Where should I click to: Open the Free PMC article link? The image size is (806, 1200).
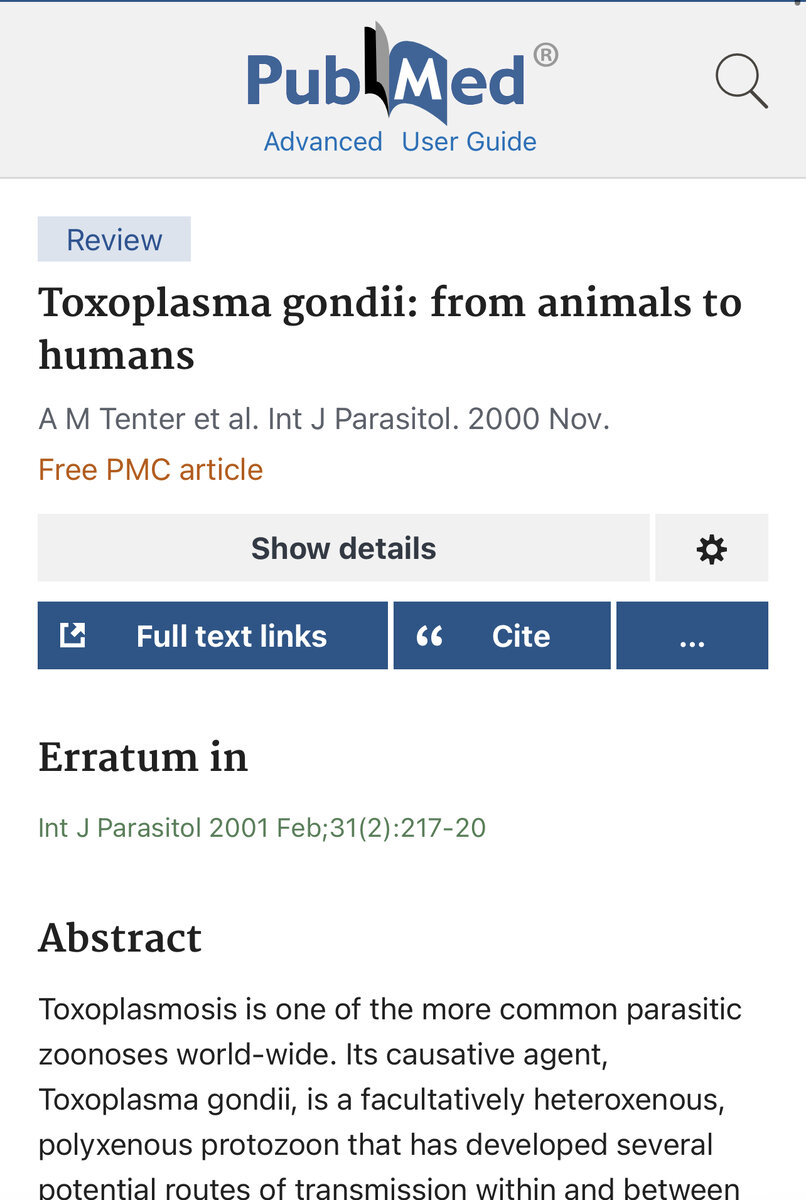(150, 470)
